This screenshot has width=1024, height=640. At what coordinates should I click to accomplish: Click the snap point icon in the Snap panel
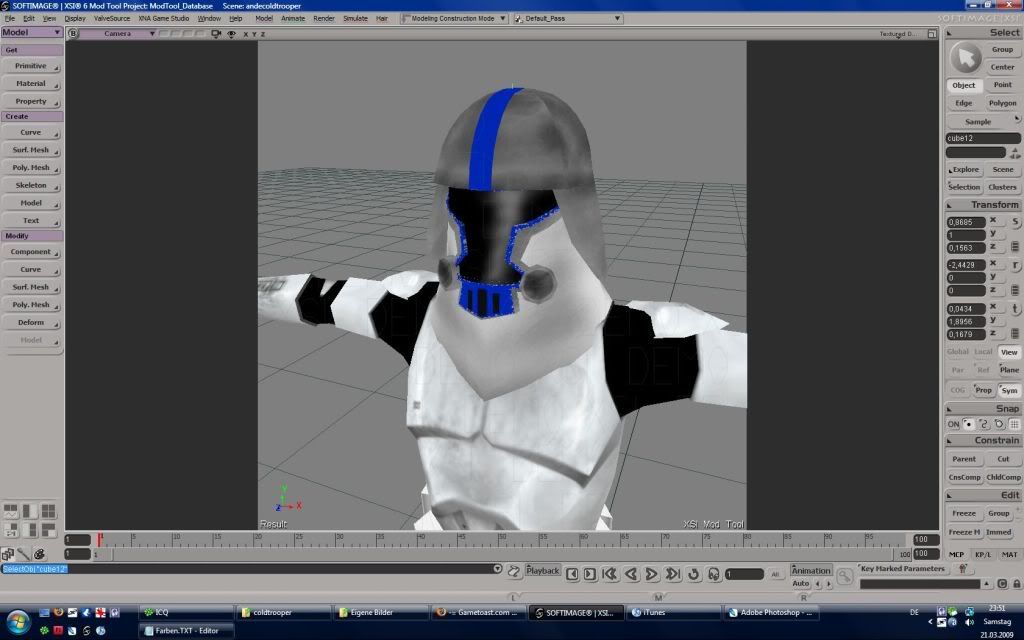tap(968, 424)
